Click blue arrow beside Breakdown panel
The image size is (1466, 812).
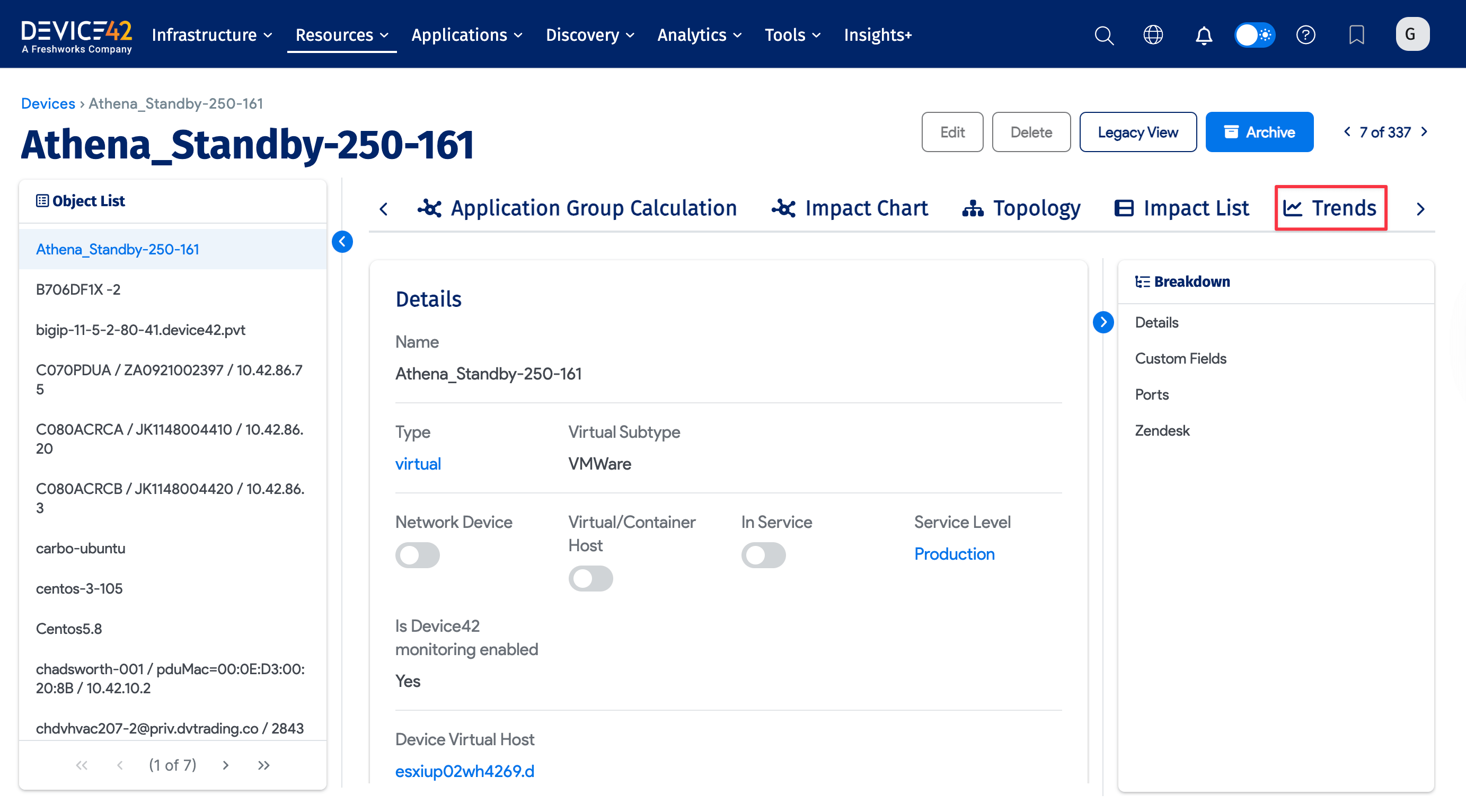(x=1103, y=323)
